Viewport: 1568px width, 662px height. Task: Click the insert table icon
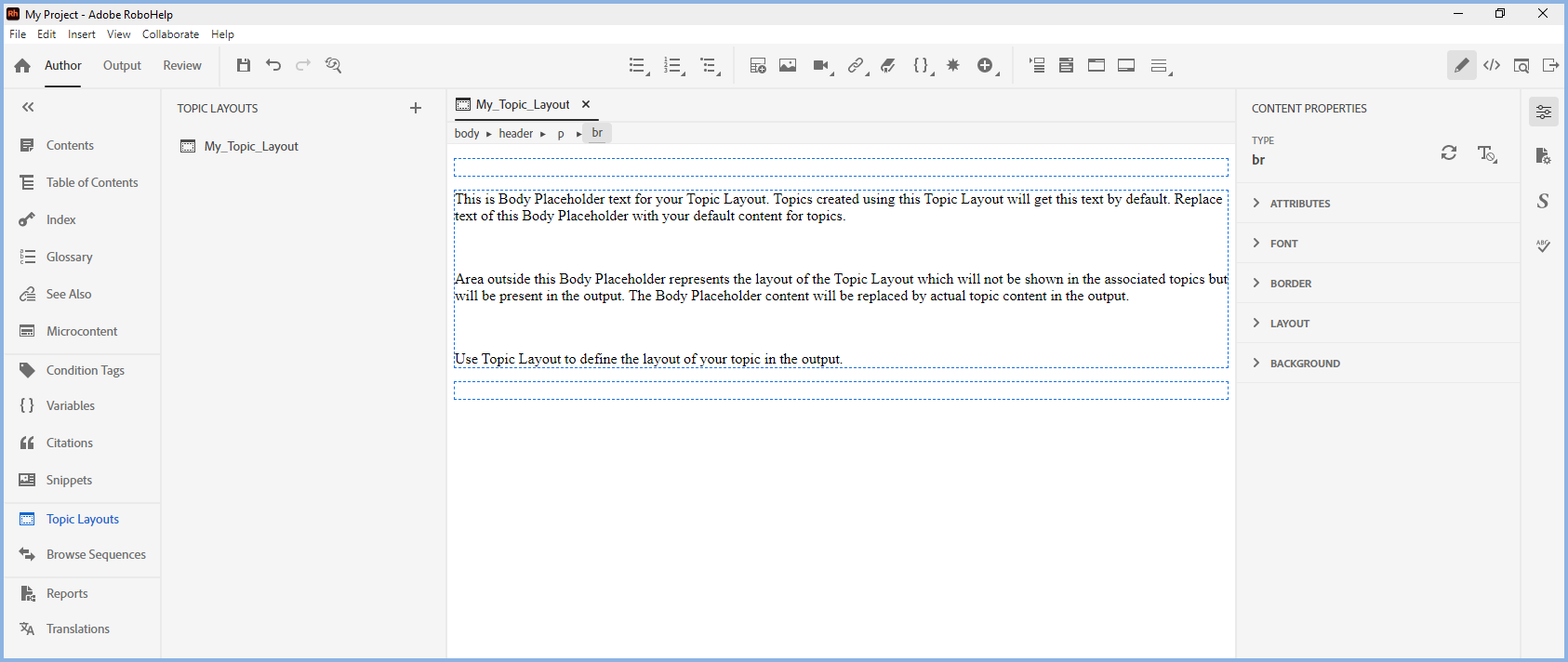(x=758, y=65)
